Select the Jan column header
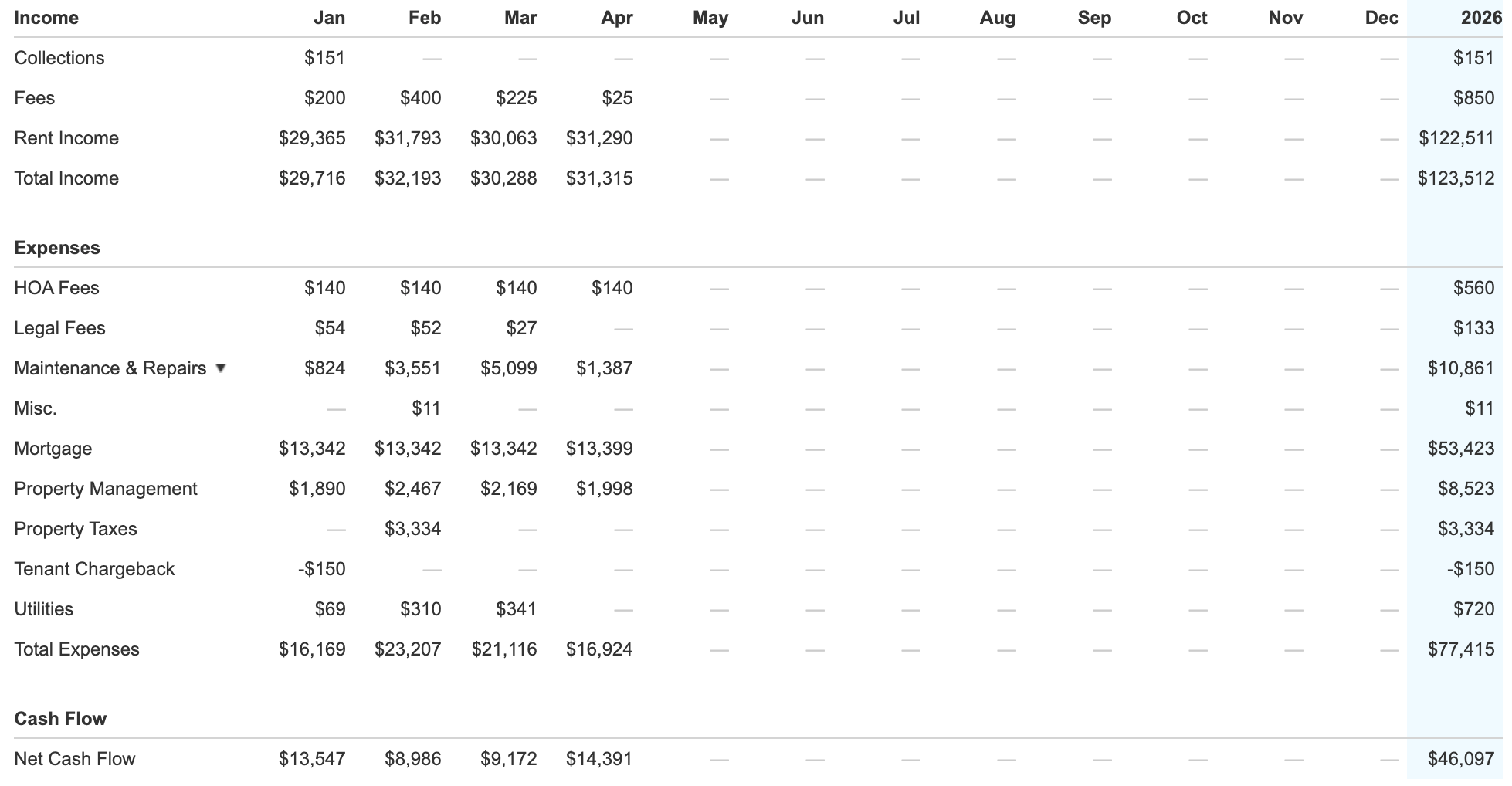 (329, 18)
